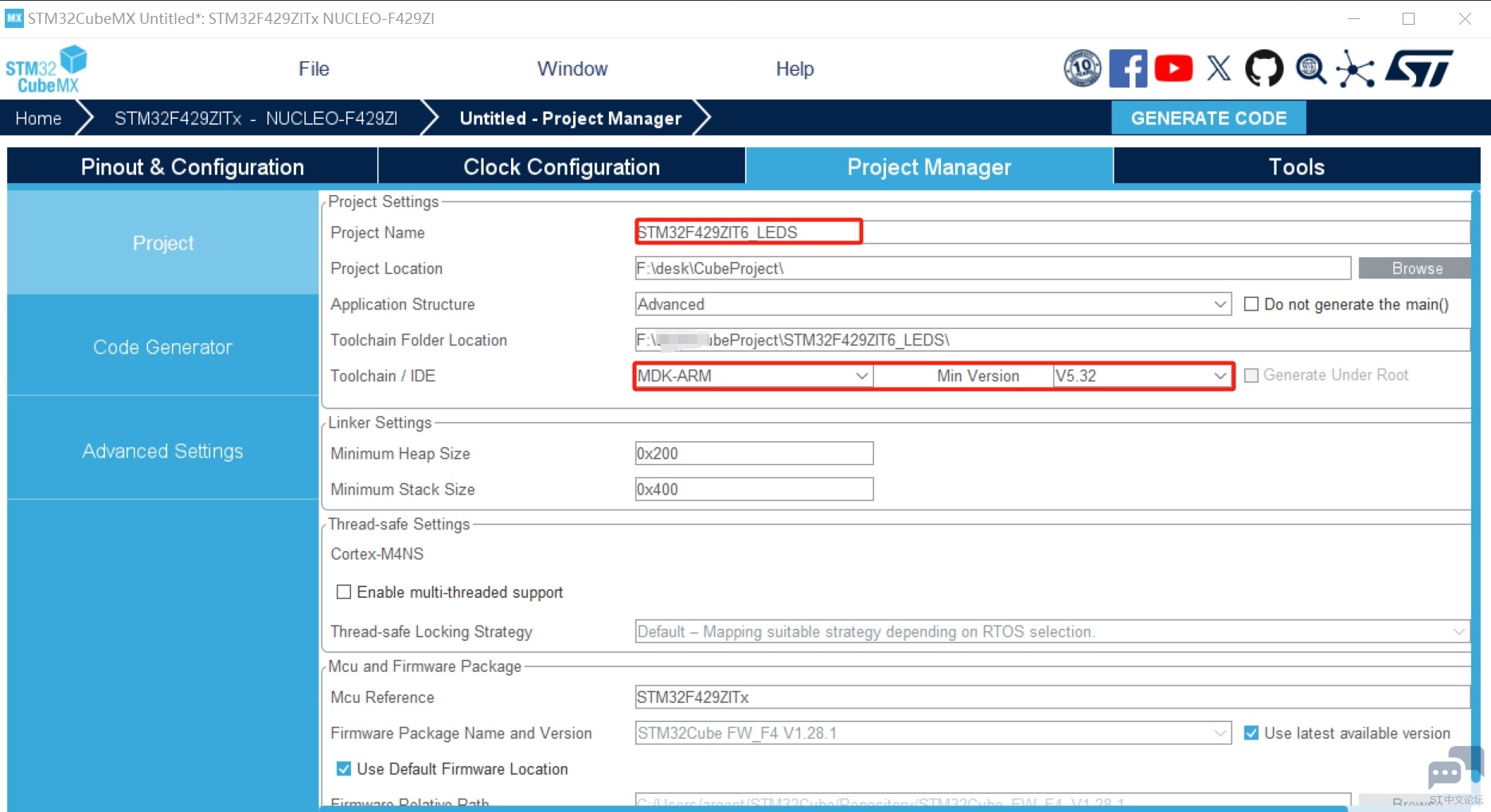Expand Thread-safe Locking Strategy dropdown
Viewport: 1491px width, 812px height.
click(x=1052, y=631)
